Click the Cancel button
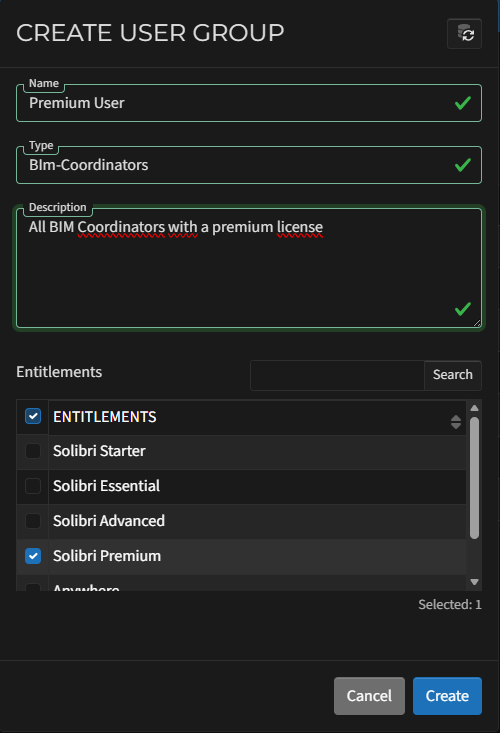The height and width of the screenshot is (733, 500). 369,696
